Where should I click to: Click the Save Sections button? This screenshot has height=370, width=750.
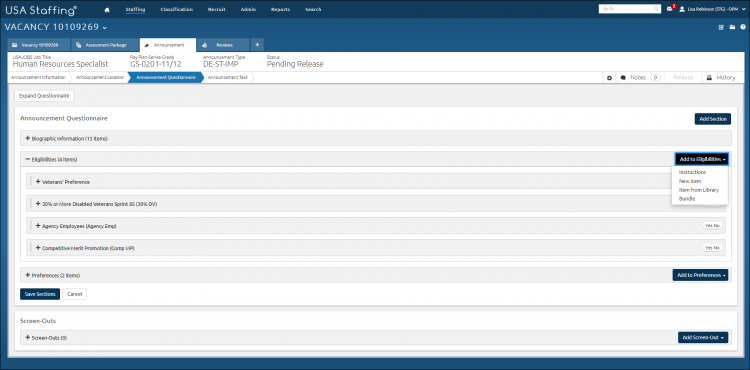(x=40, y=294)
